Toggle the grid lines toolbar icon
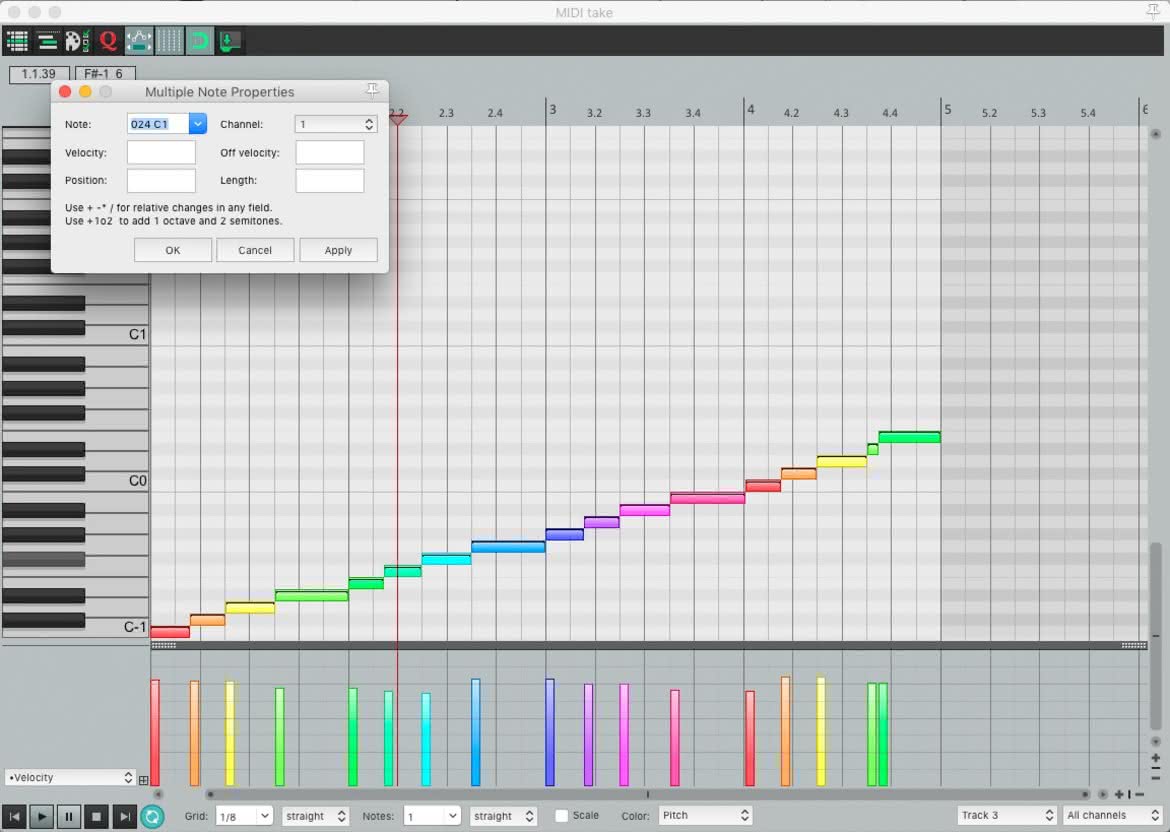1170x832 pixels. [x=169, y=41]
